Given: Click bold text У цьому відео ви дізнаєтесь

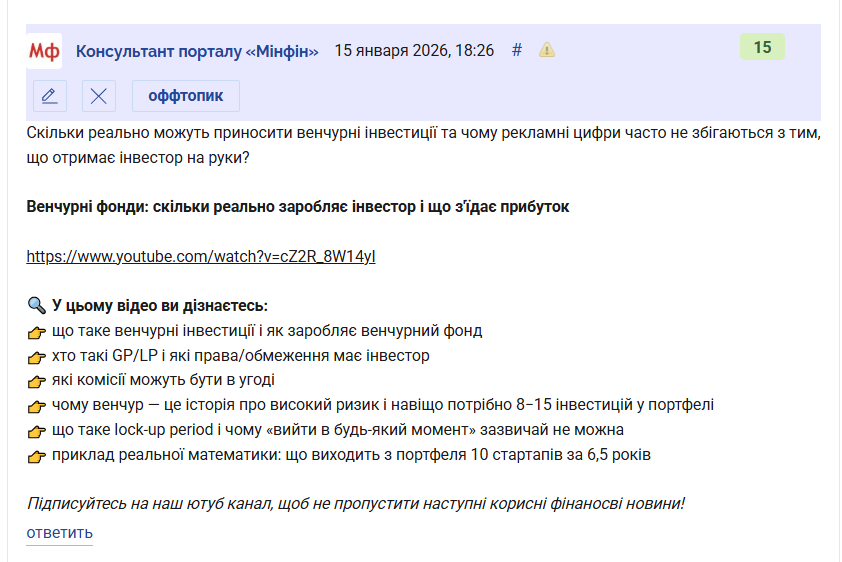Looking at the screenshot, I should 160,306.
